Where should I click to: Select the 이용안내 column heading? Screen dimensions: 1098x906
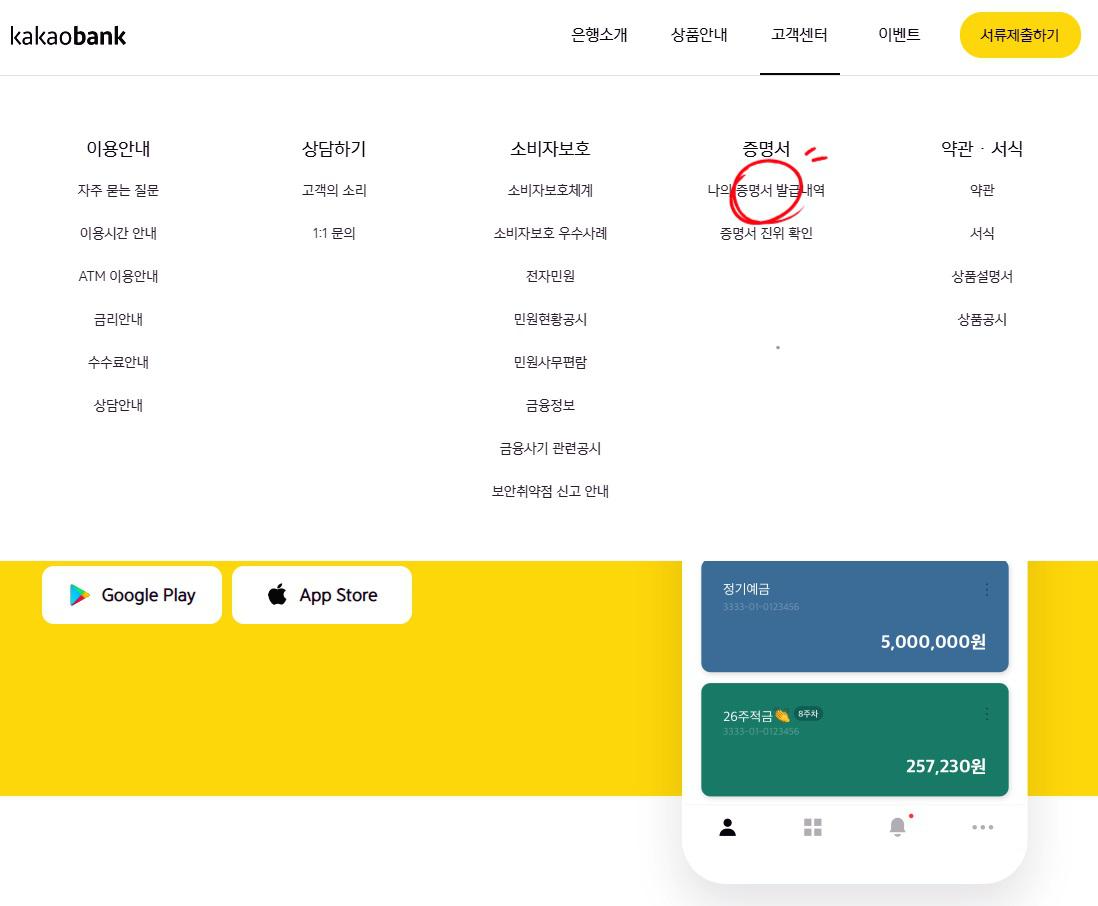[118, 148]
